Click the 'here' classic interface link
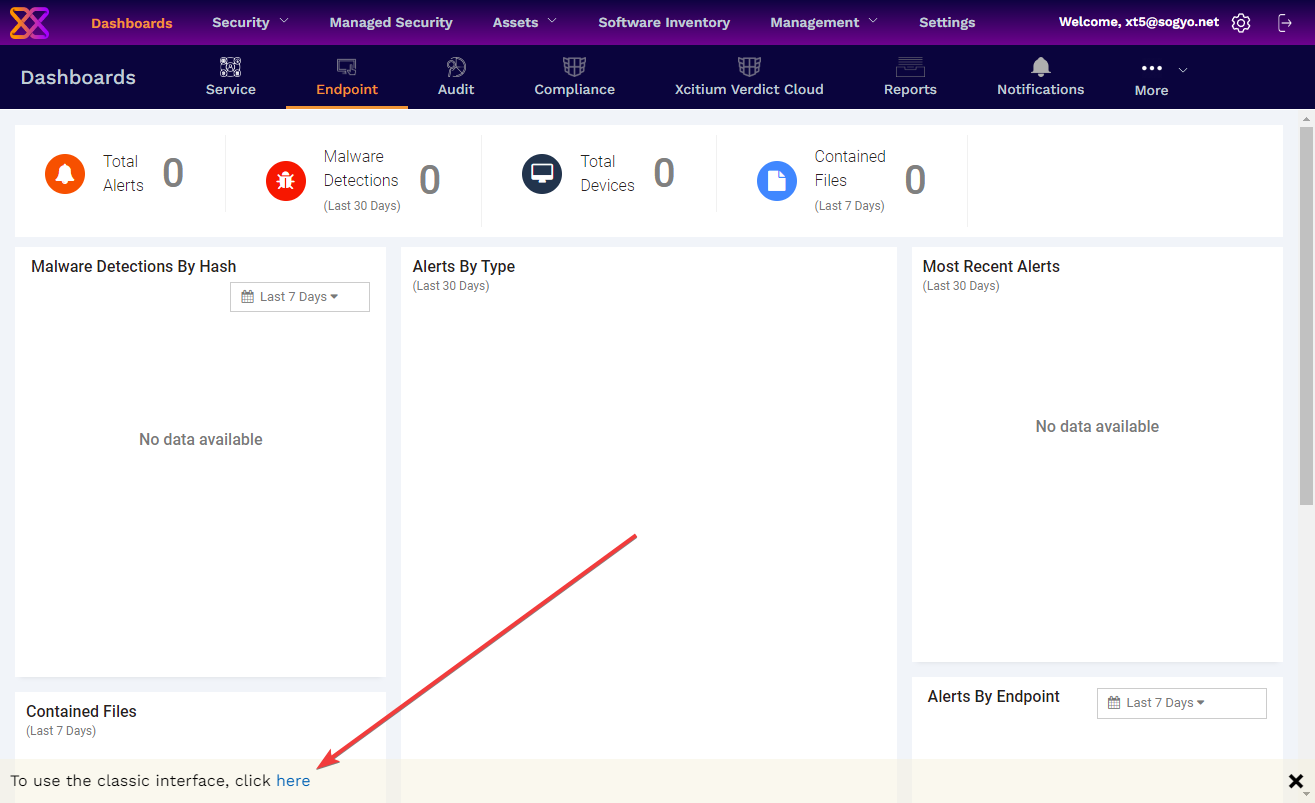The width and height of the screenshot is (1315, 803). pos(293,781)
